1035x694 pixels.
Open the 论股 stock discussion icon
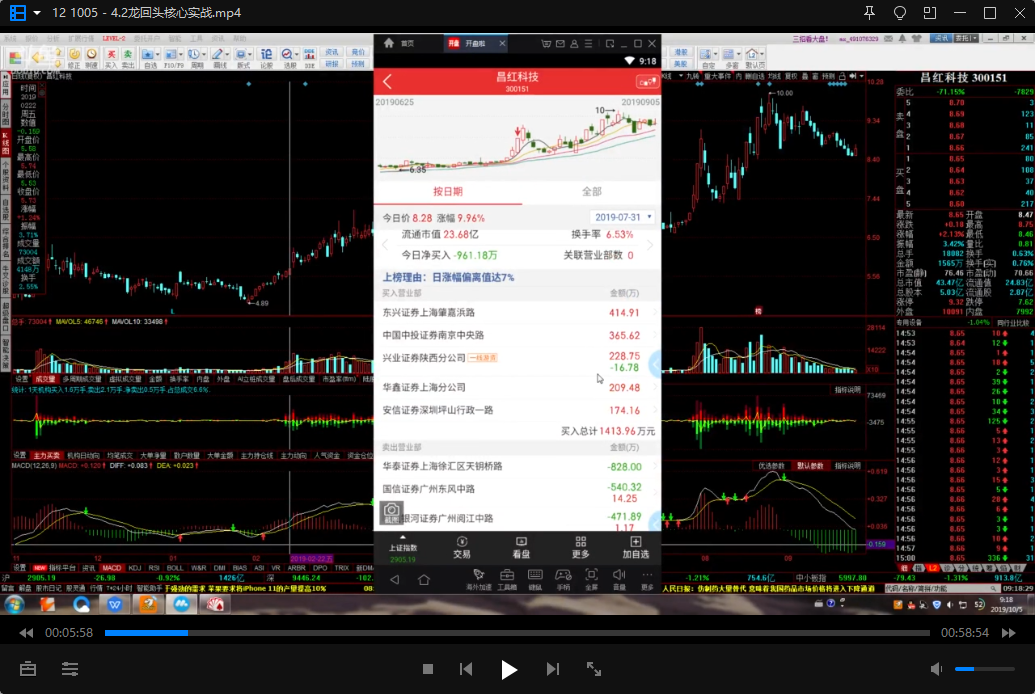(x=267, y=57)
